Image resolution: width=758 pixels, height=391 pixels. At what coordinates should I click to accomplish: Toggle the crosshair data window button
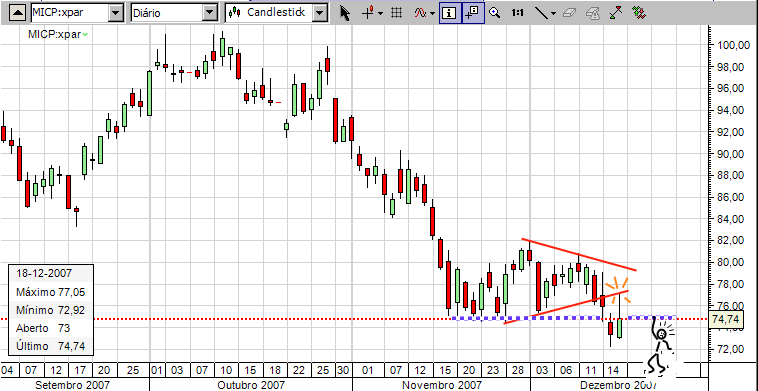point(472,14)
